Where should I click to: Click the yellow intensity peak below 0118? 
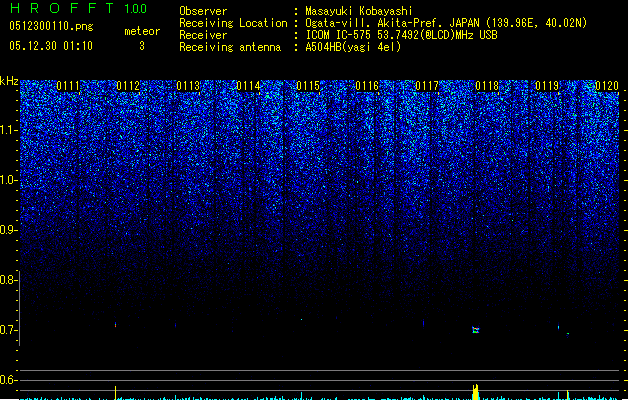pyautogui.click(x=476, y=392)
